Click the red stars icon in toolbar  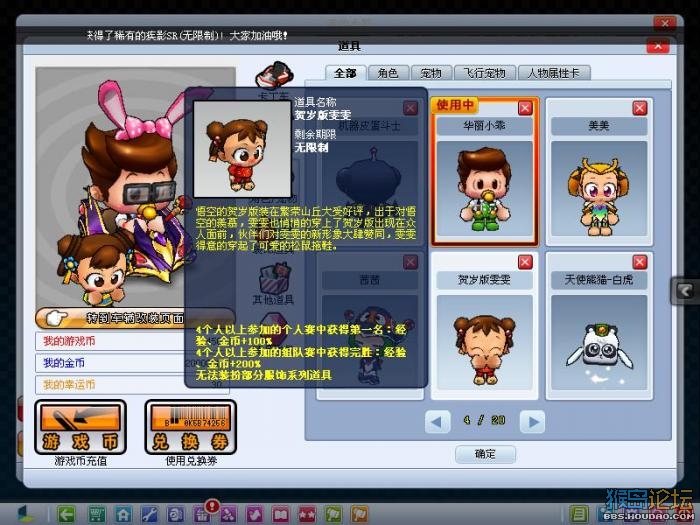point(308,515)
